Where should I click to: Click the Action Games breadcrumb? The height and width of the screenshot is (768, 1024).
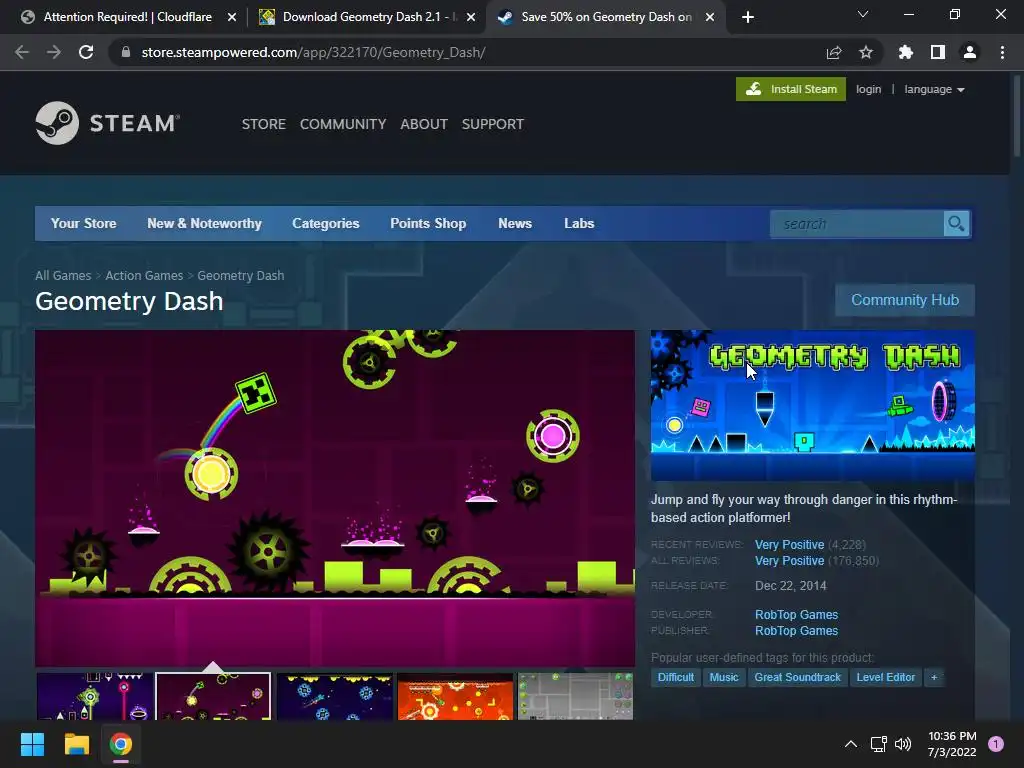pyautogui.click(x=144, y=276)
